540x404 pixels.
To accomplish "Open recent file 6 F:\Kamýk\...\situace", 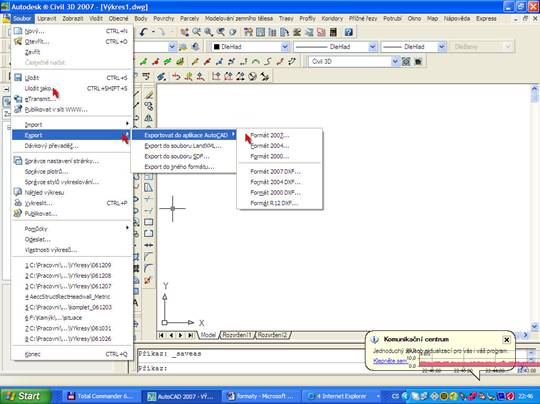I will [72, 318].
